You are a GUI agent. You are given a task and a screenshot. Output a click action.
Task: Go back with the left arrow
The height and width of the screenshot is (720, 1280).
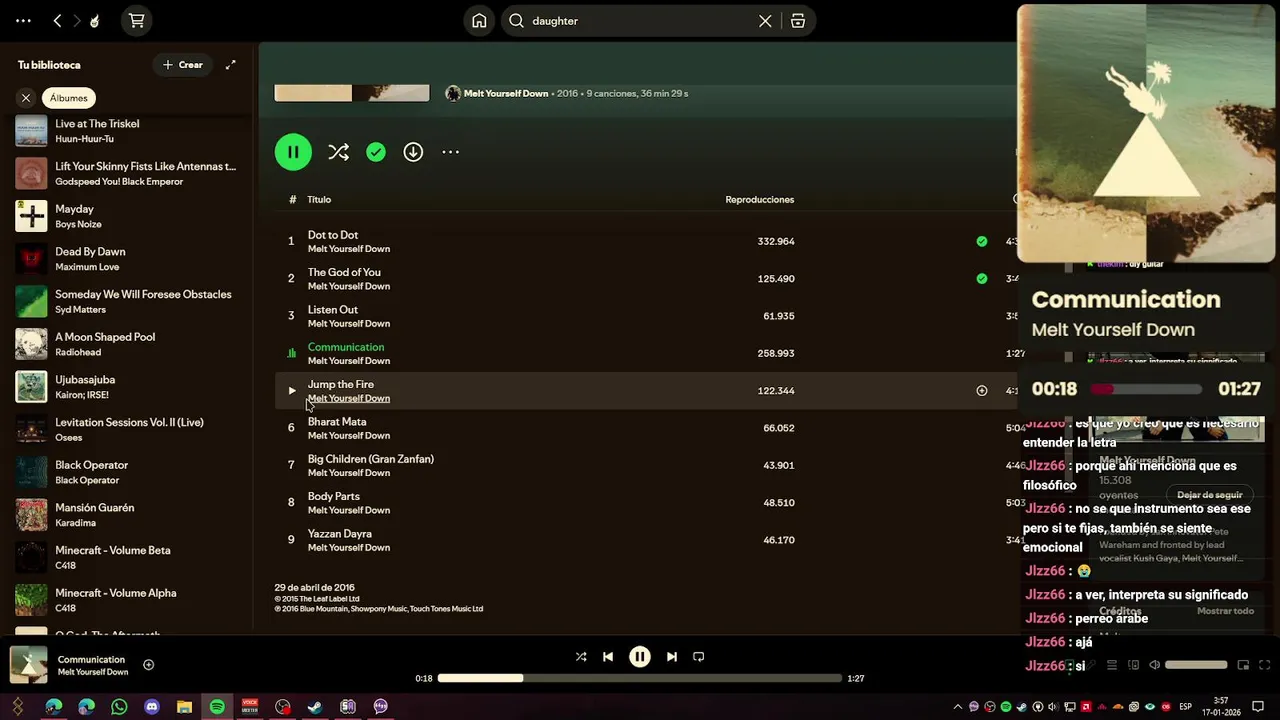pyautogui.click(x=57, y=21)
